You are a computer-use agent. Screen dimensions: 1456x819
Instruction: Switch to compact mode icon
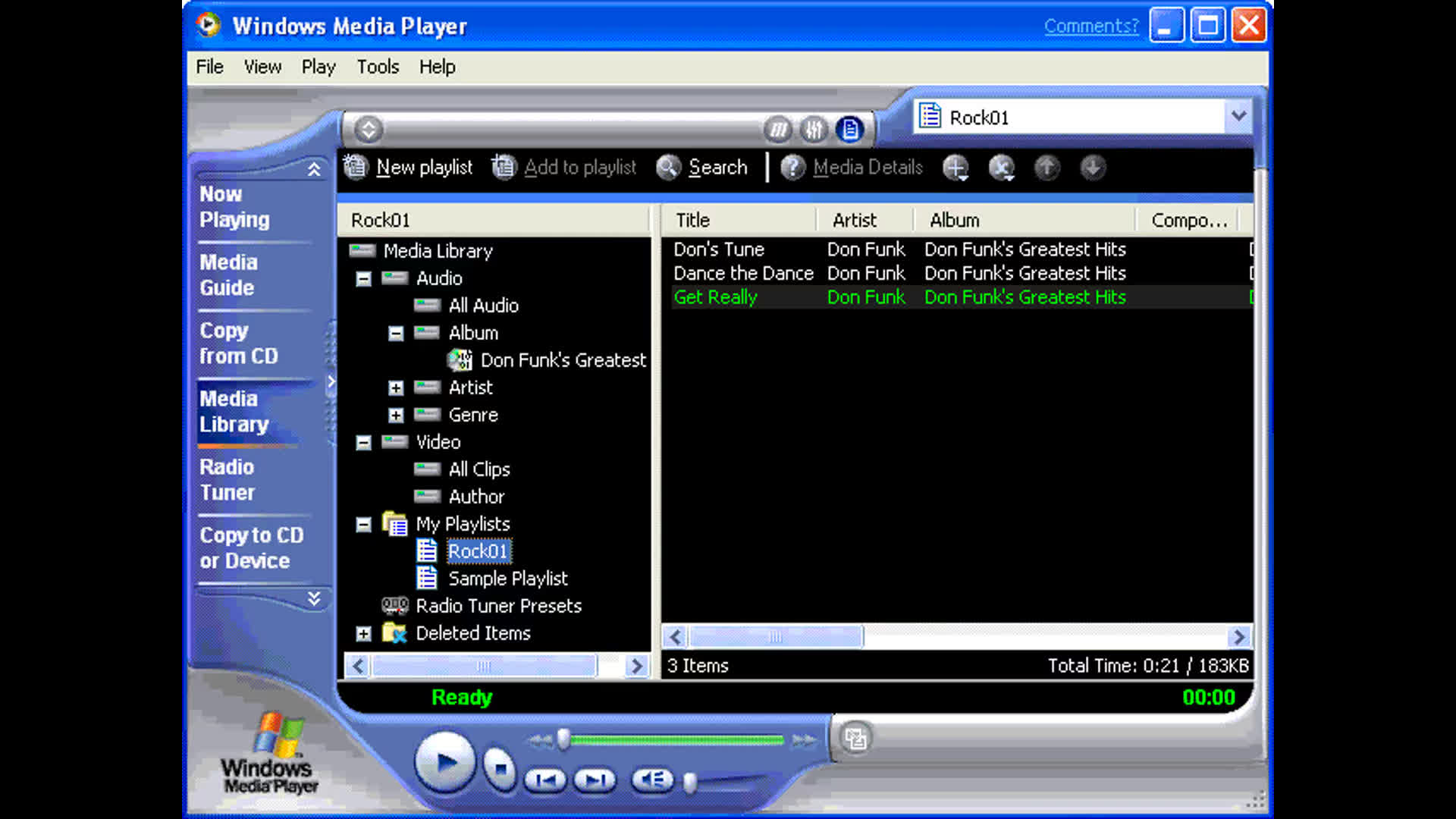click(x=856, y=738)
